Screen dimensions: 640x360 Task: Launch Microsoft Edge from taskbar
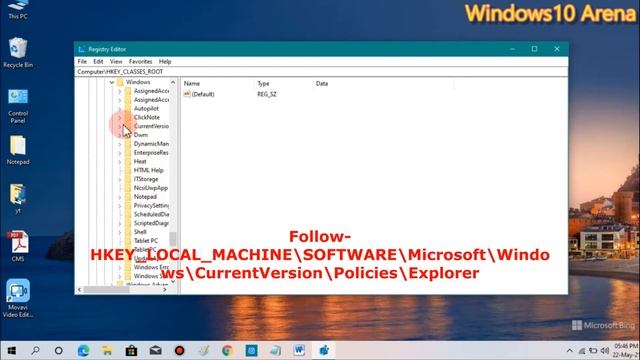(x=84, y=351)
